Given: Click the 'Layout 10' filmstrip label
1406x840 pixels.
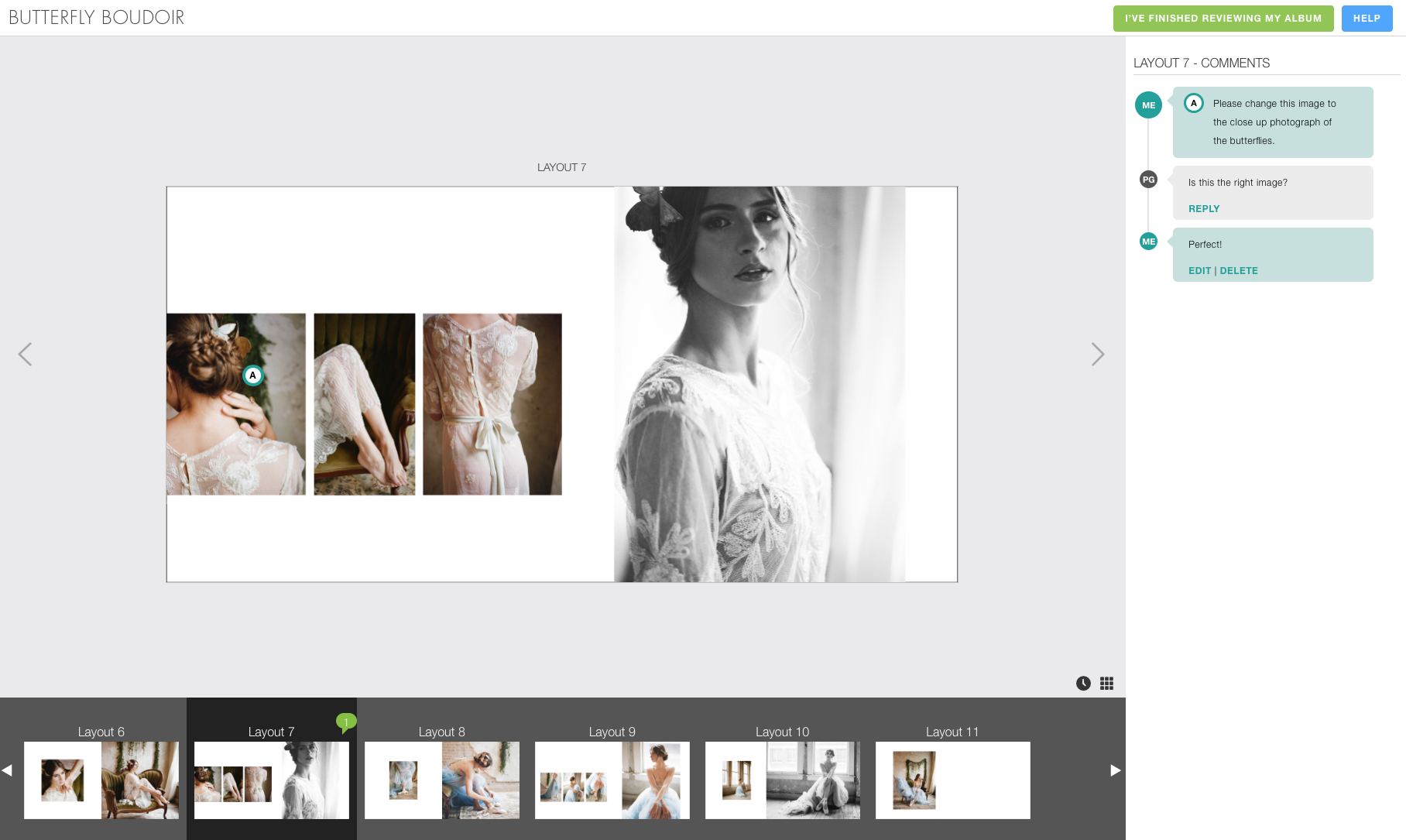Looking at the screenshot, I should pyautogui.click(x=783, y=732).
